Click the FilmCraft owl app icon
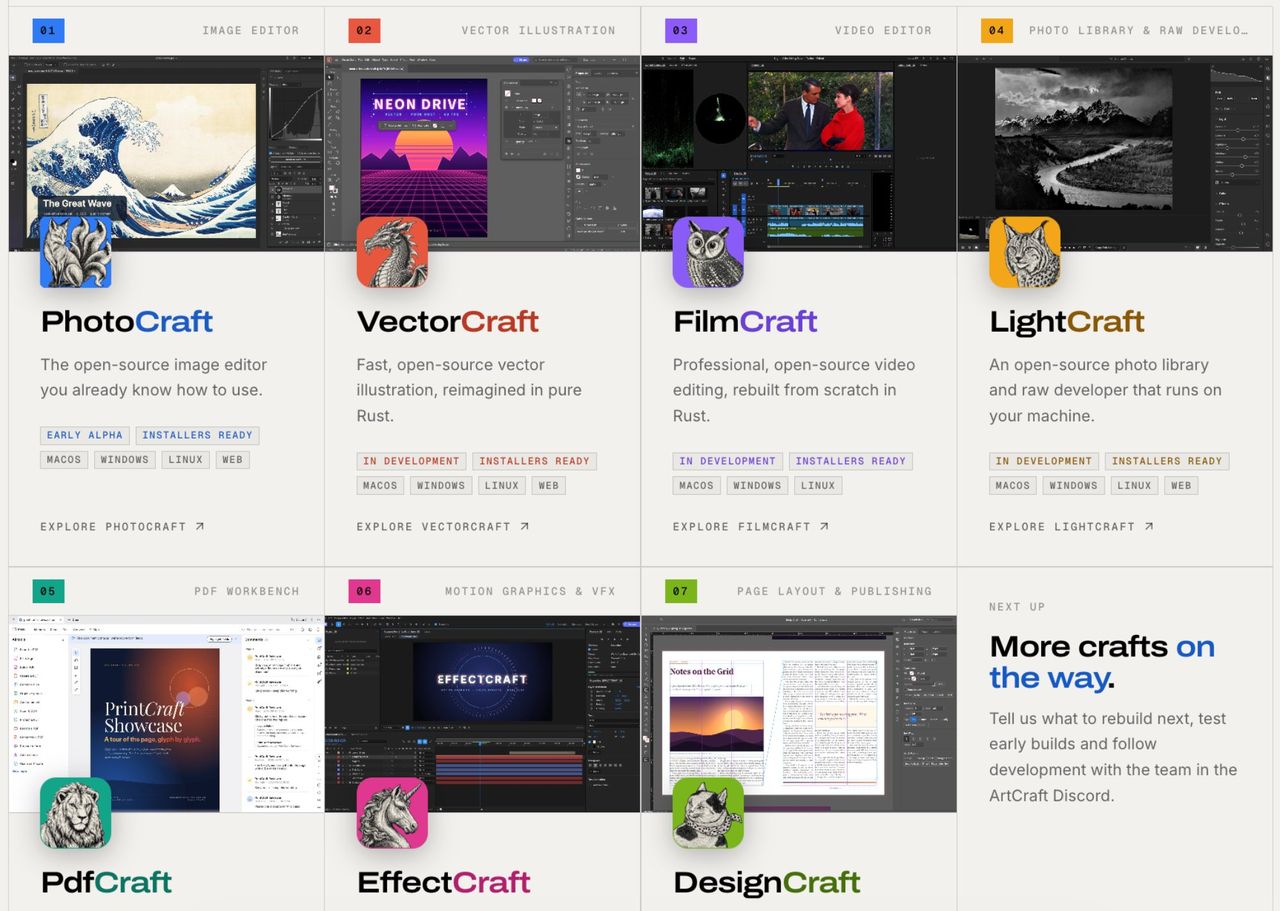 point(708,253)
